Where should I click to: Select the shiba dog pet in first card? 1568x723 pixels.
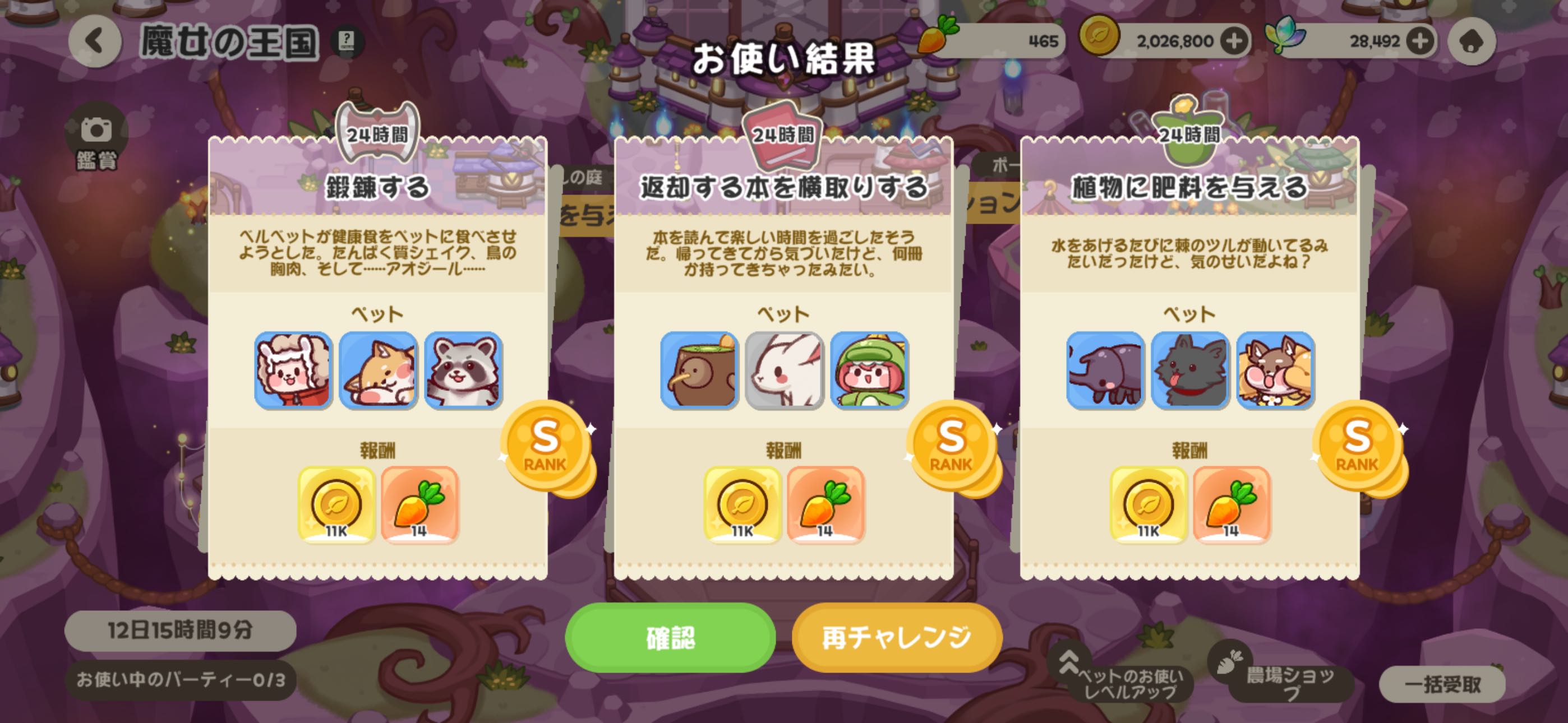point(378,370)
